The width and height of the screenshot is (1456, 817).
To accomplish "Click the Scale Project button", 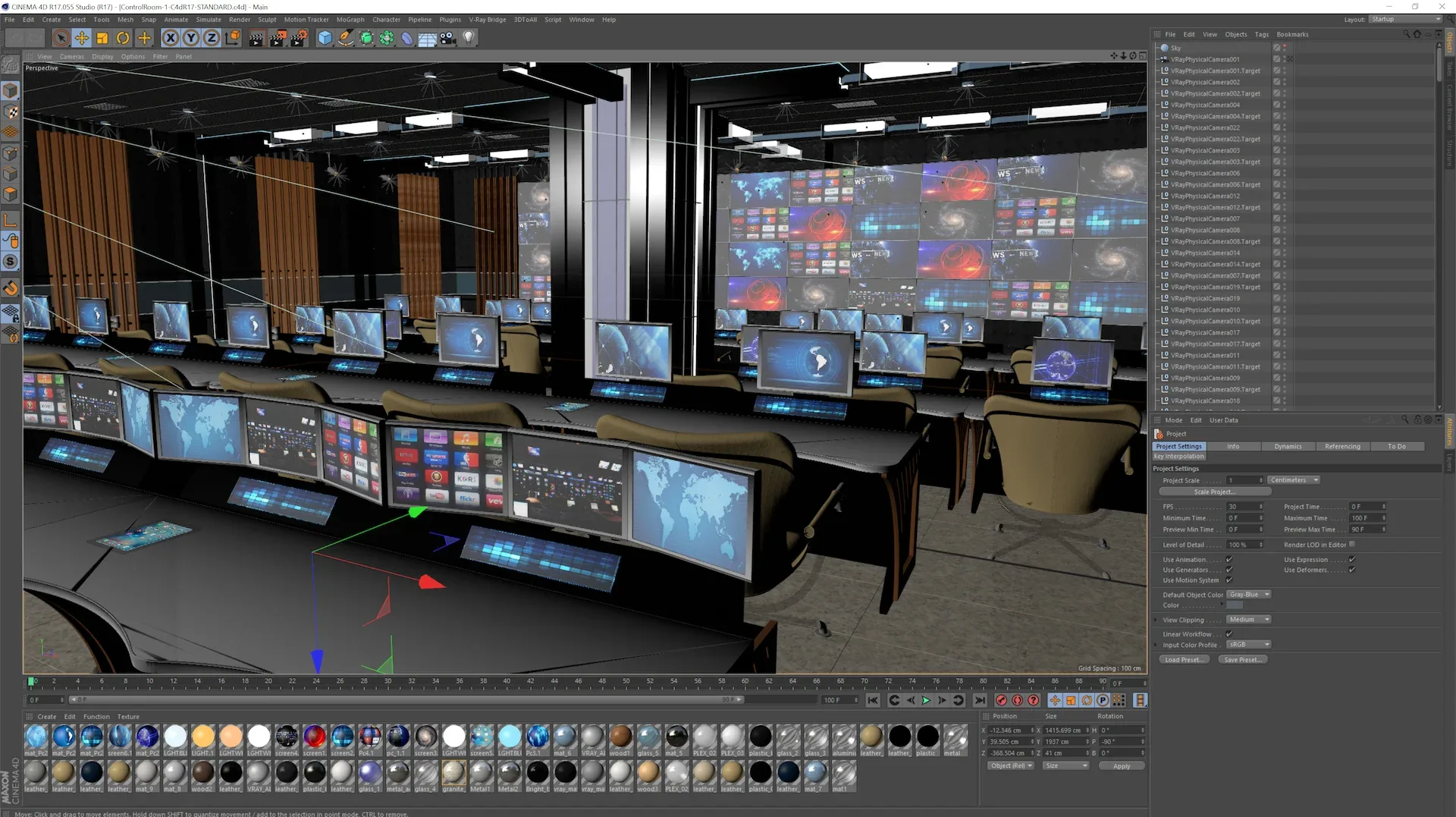I will pyautogui.click(x=1216, y=492).
